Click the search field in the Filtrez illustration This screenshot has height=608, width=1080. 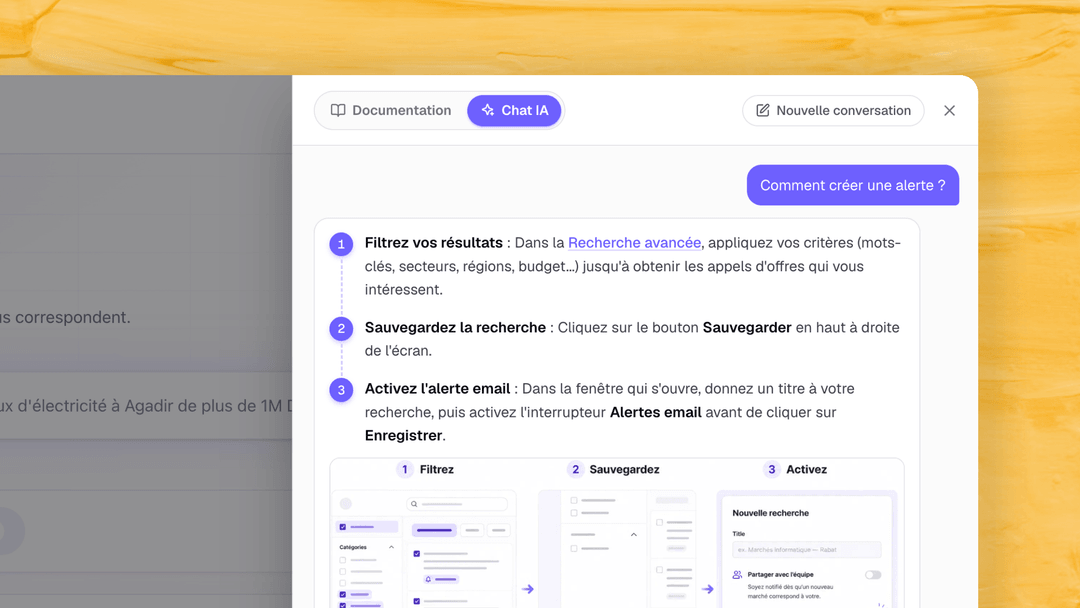pos(457,504)
